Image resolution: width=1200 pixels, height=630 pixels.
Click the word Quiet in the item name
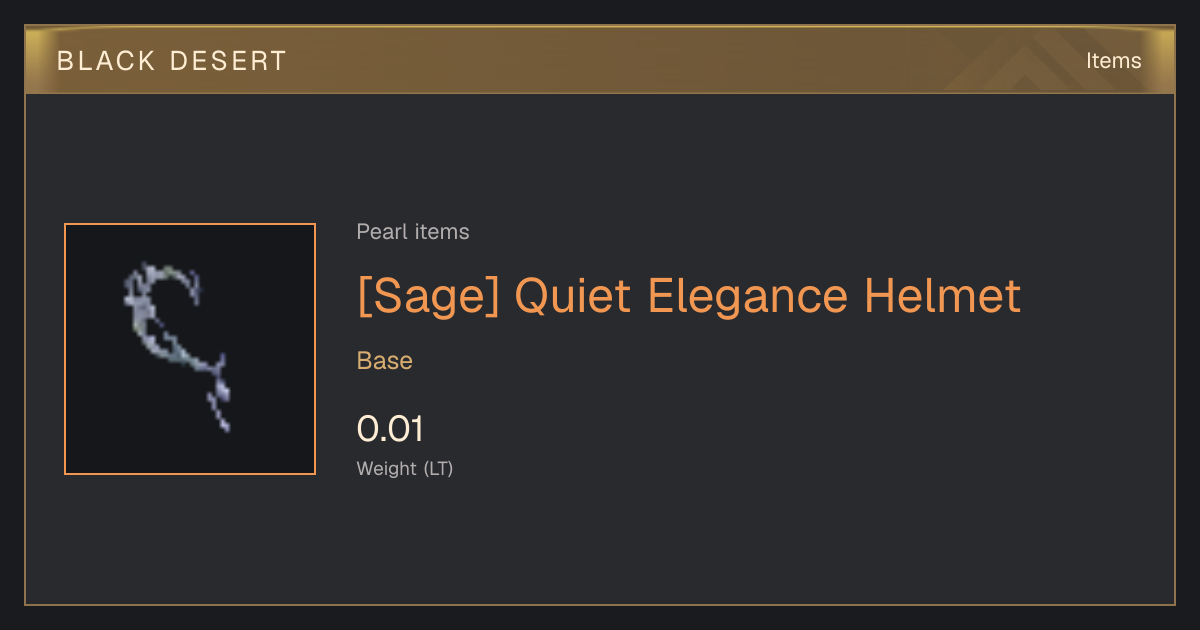tap(573, 296)
